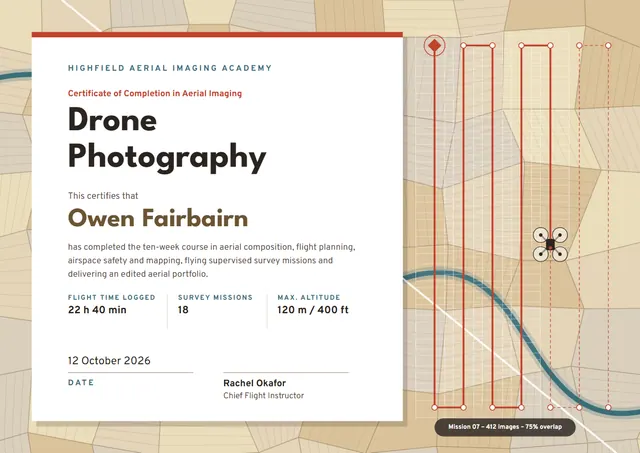Click the Survey Missions label
Screen dimensions: 640x453
215,298
